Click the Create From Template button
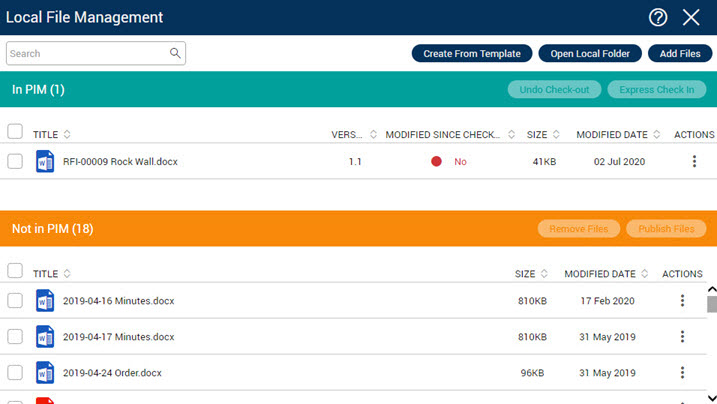The image size is (717, 404). click(x=471, y=54)
